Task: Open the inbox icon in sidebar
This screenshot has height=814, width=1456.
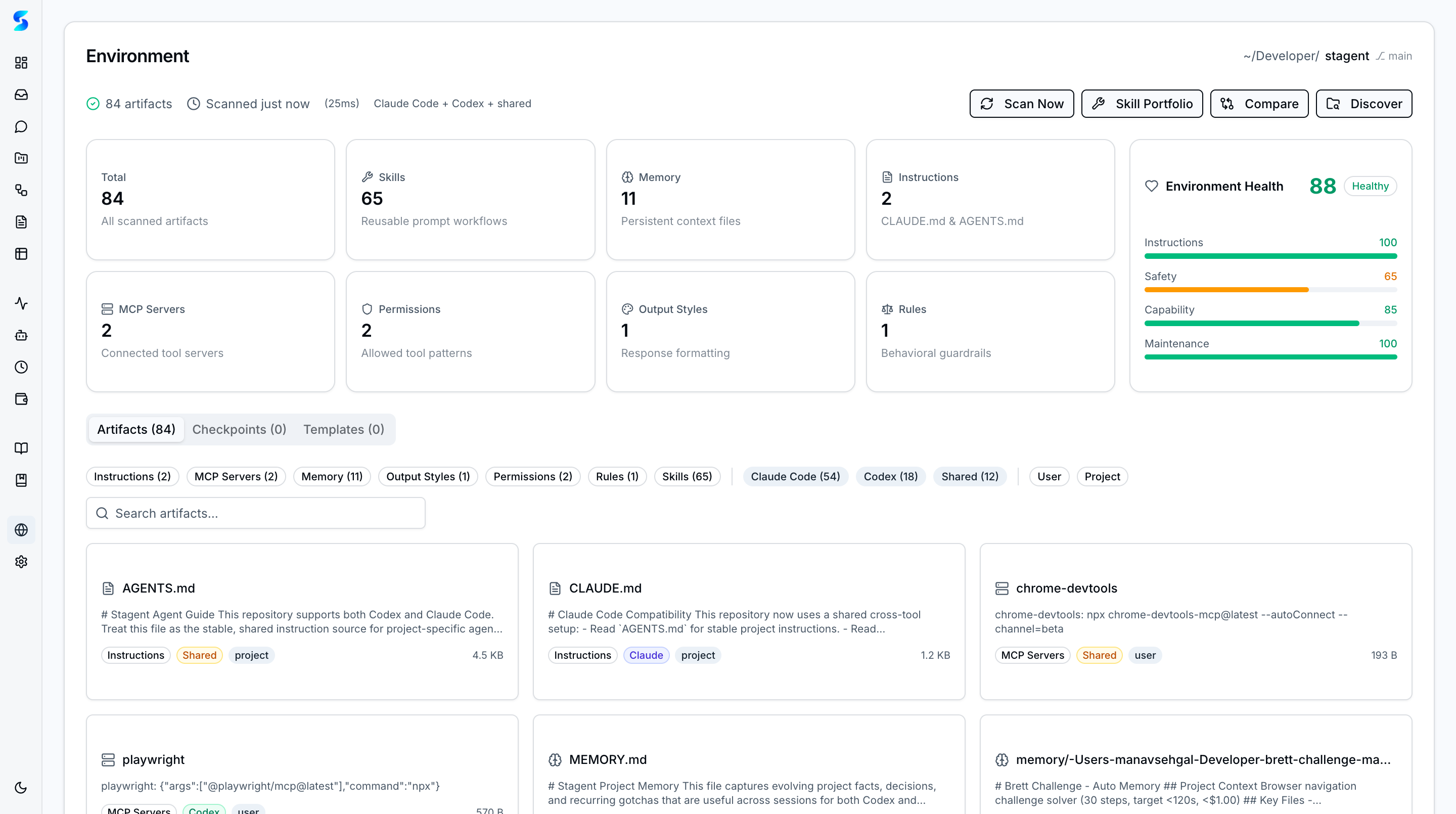Action: point(21,95)
